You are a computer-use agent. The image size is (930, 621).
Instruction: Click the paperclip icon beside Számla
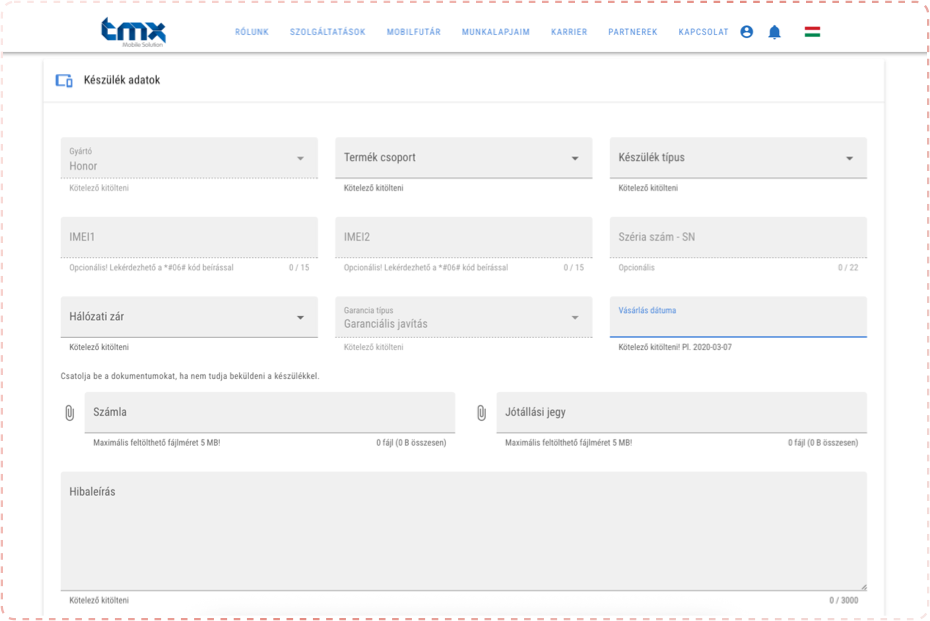(69, 412)
